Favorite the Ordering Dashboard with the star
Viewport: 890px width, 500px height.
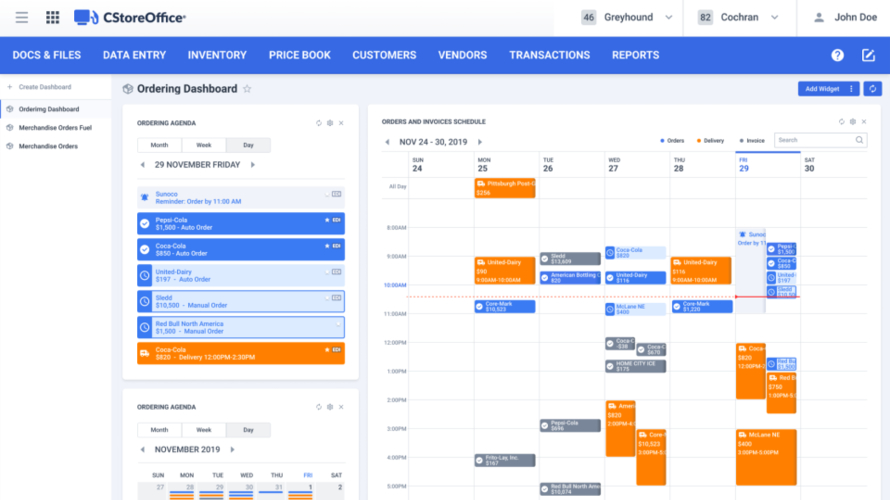pos(247,89)
